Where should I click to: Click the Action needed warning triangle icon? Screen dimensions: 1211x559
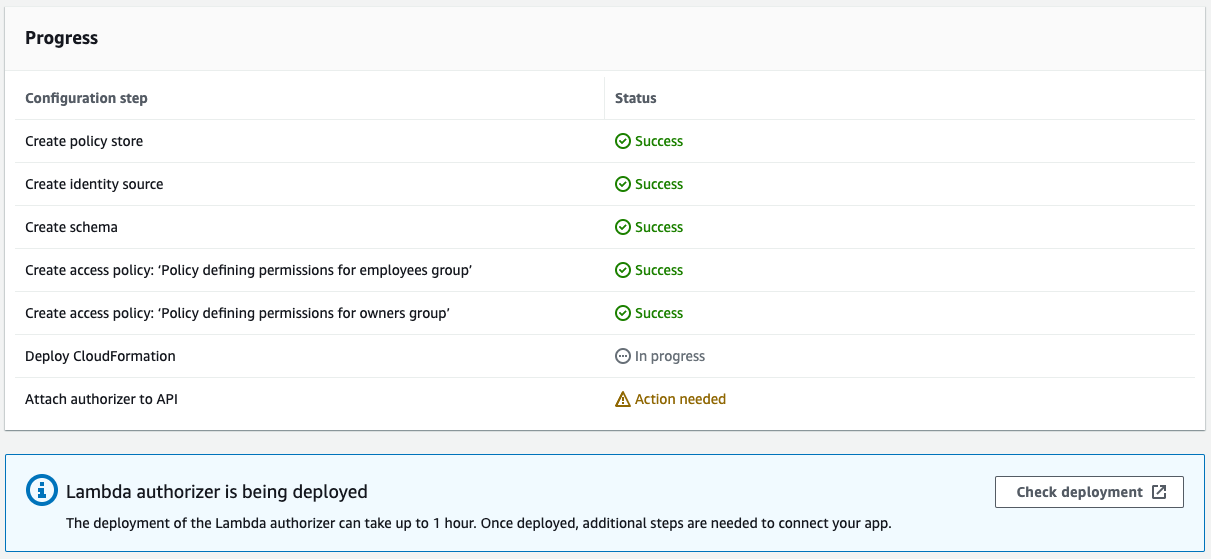click(622, 399)
